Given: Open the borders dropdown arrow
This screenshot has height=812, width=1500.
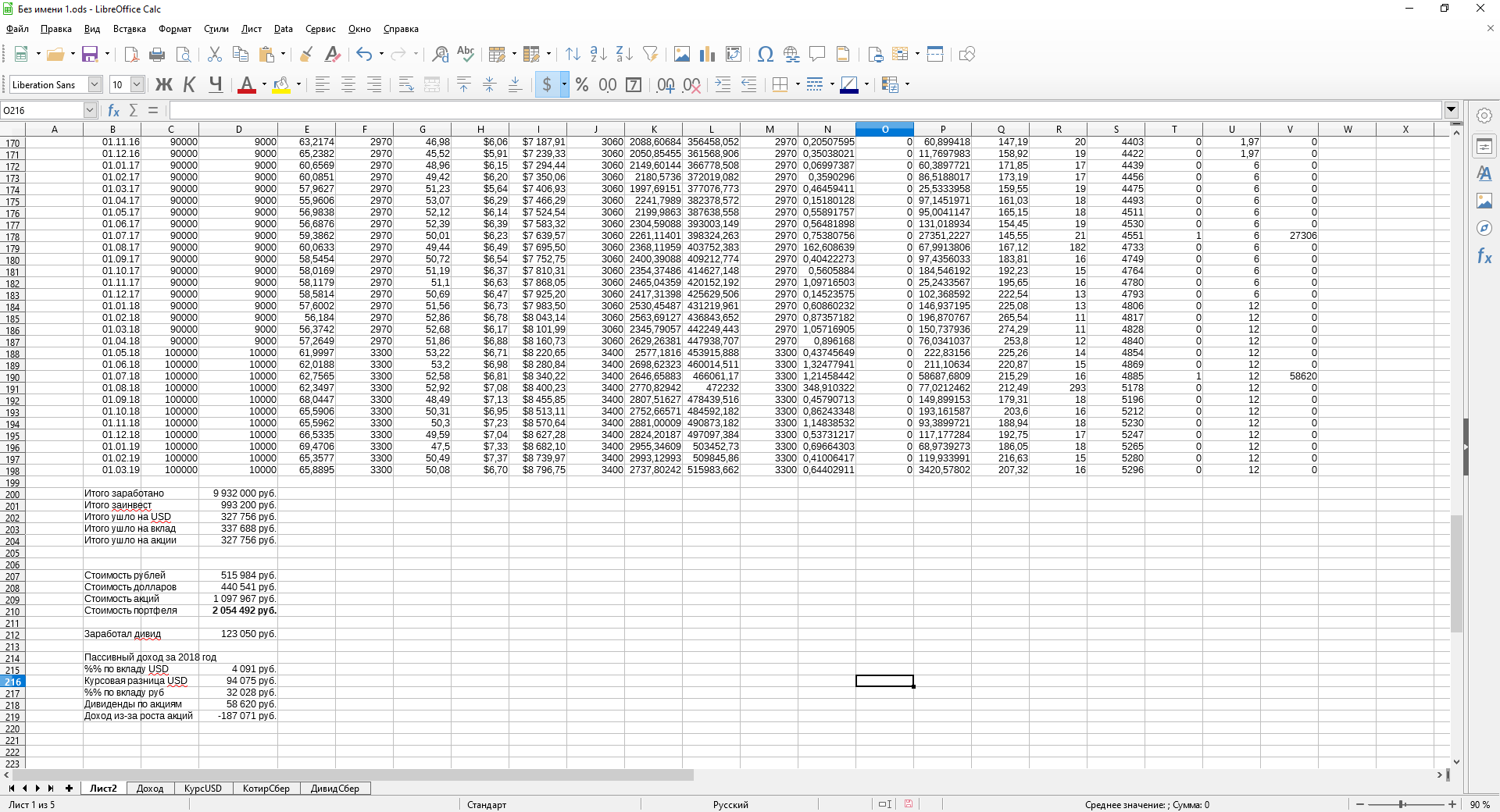Looking at the screenshot, I should click(x=798, y=84).
